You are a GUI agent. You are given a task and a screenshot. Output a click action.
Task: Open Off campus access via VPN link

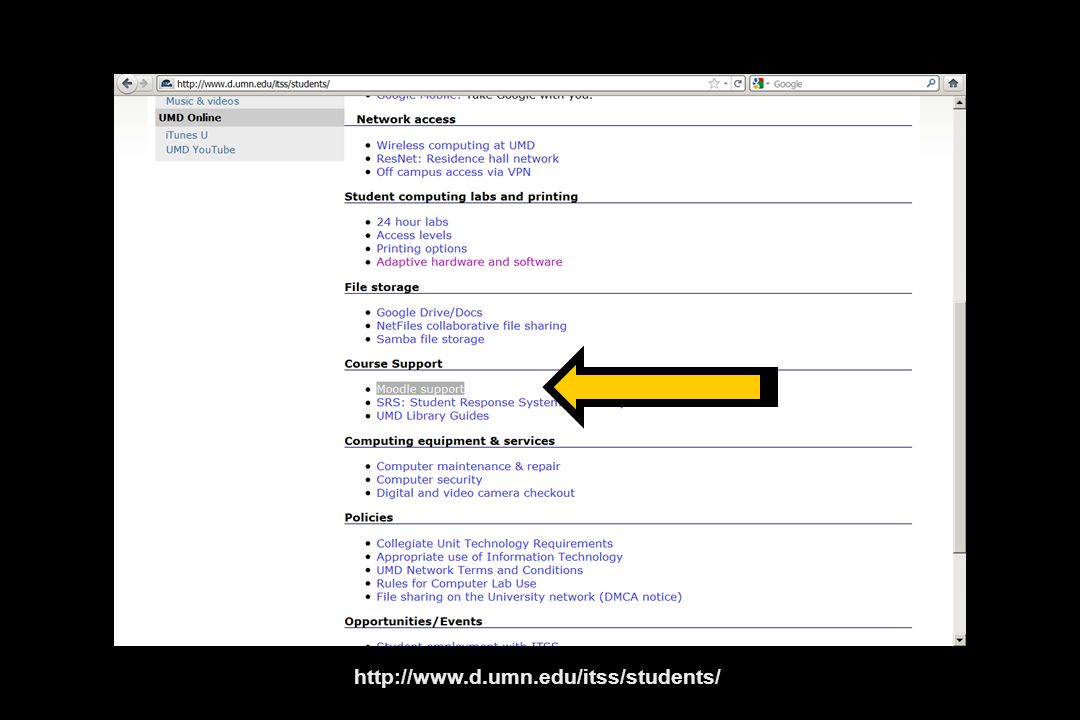click(453, 172)
